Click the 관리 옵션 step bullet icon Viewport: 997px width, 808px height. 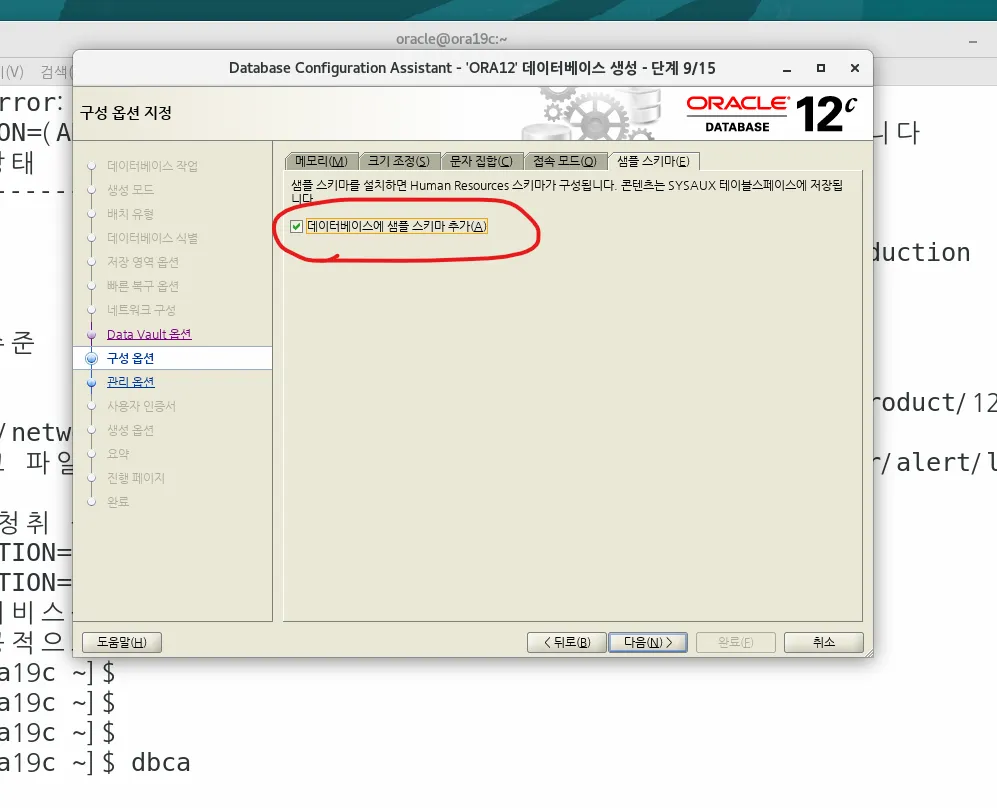point(92,383)
